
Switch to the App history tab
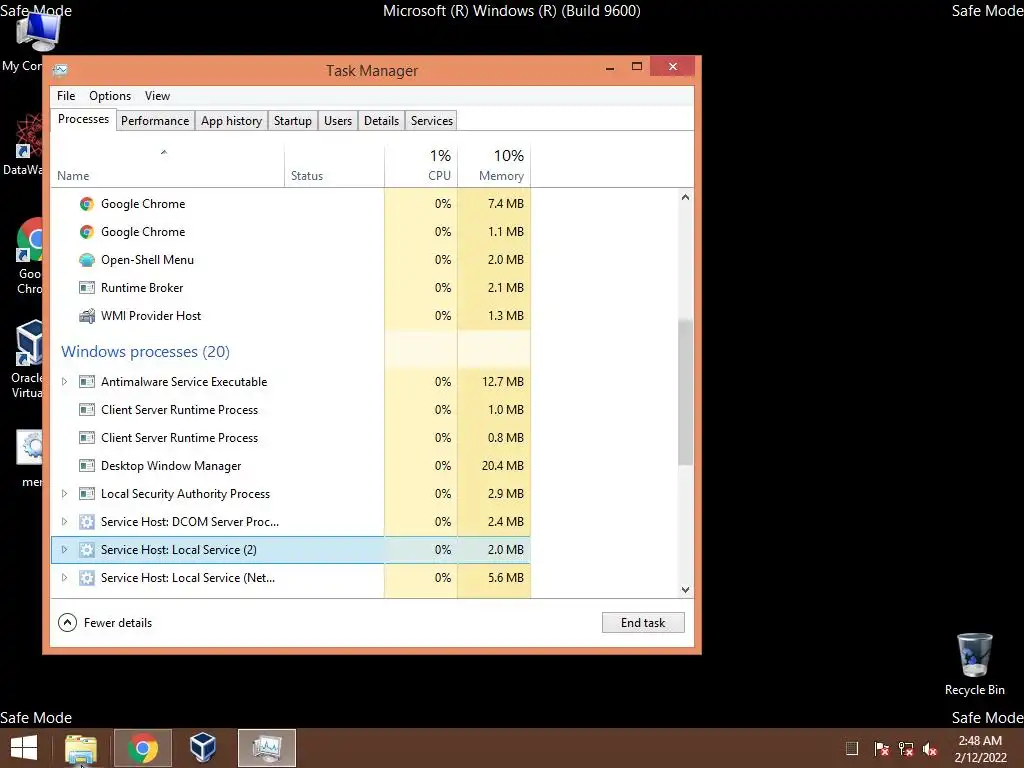[x=231, y=121]
